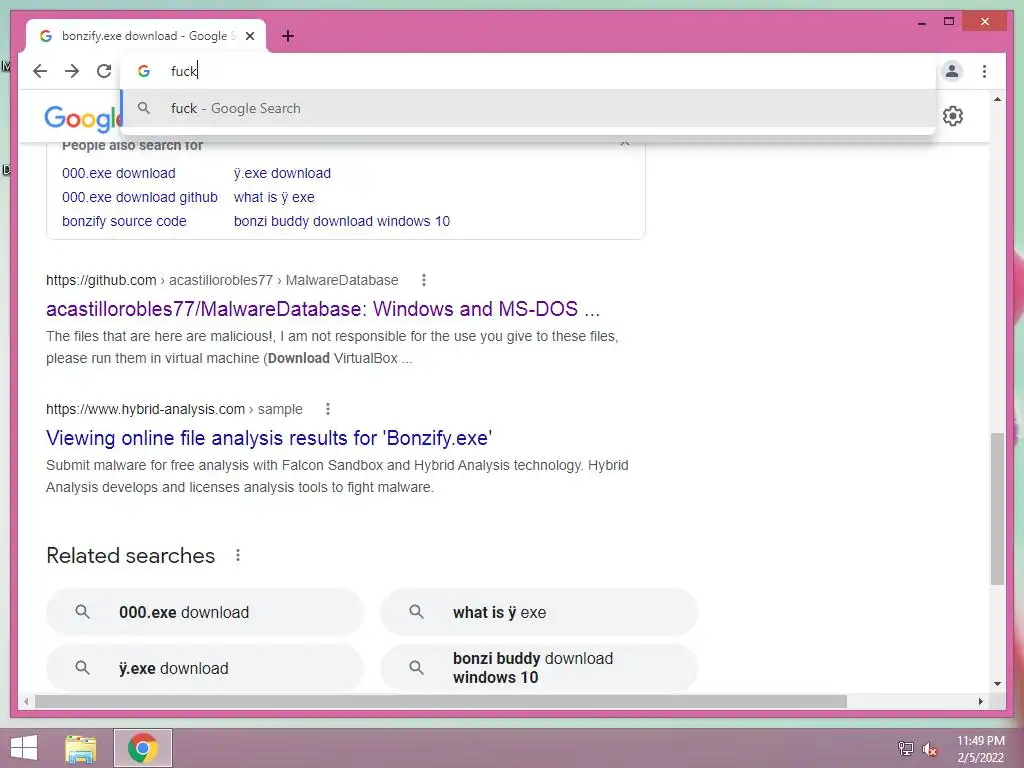Open the '000.exe download github' link
The width and height of the screenshot is (1024, 768).
pyautogui.click(x=140, y=197)
